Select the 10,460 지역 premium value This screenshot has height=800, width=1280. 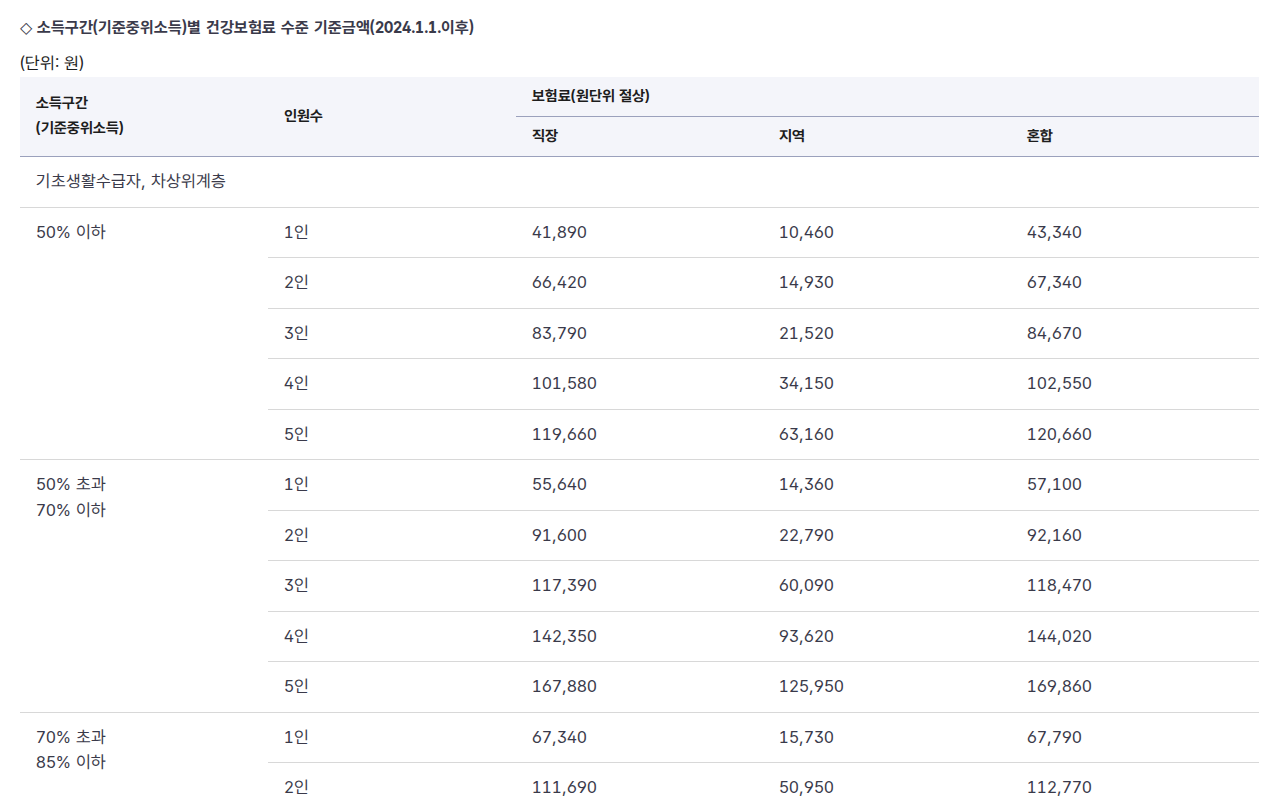(x=806, y=232)
